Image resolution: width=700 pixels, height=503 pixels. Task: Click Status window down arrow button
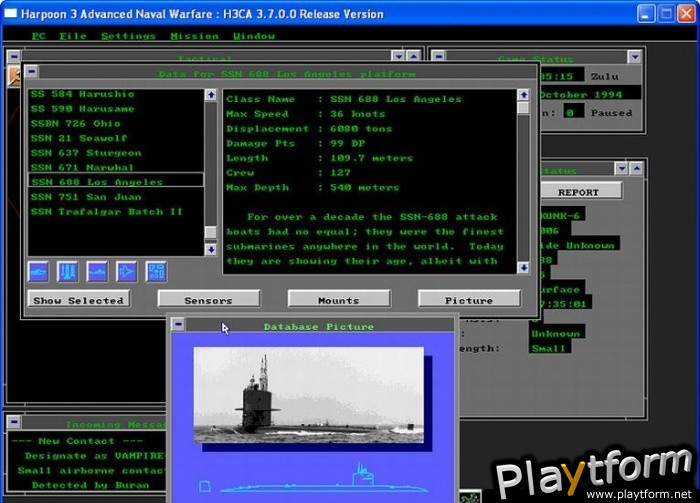tap(622, 168)
